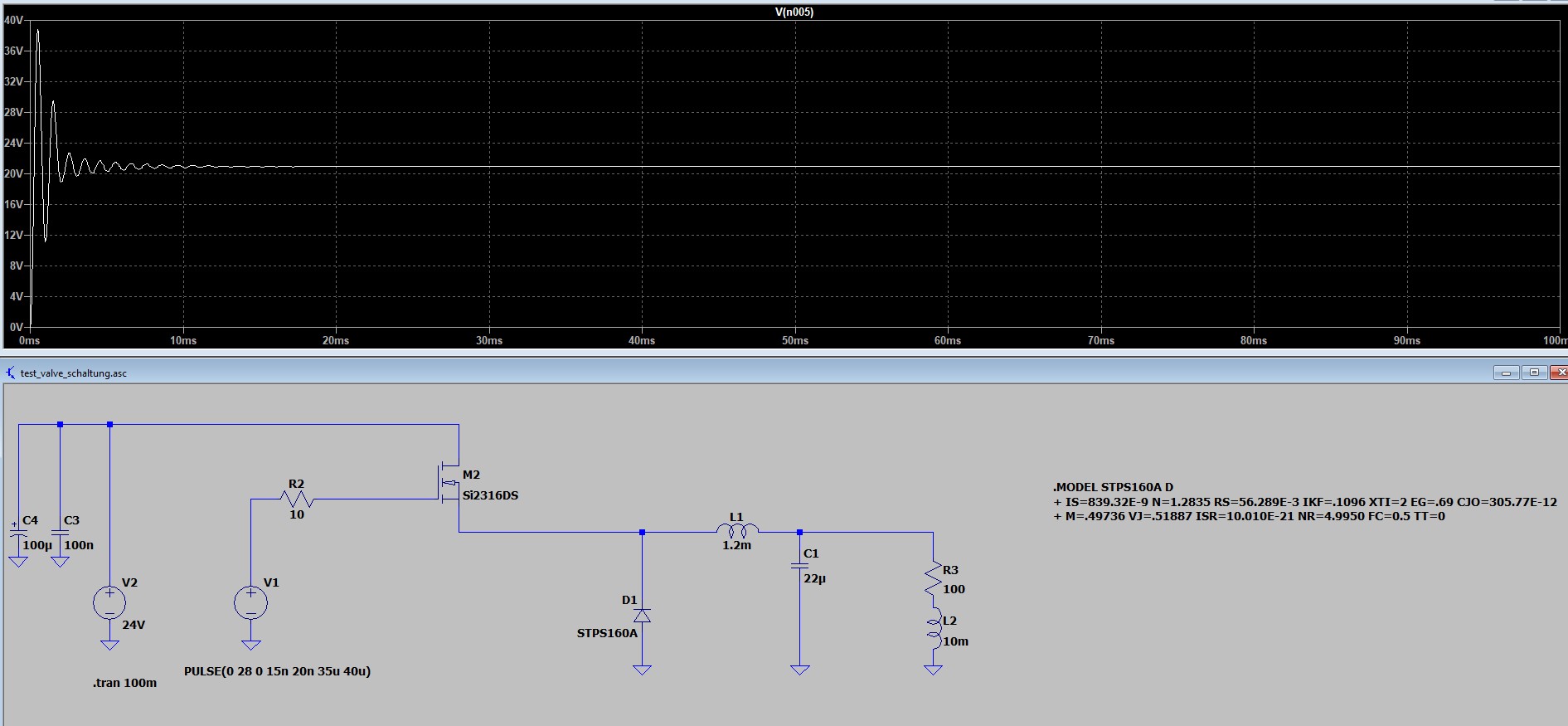Click the 1.2m value under L1

tap(736, 545)
